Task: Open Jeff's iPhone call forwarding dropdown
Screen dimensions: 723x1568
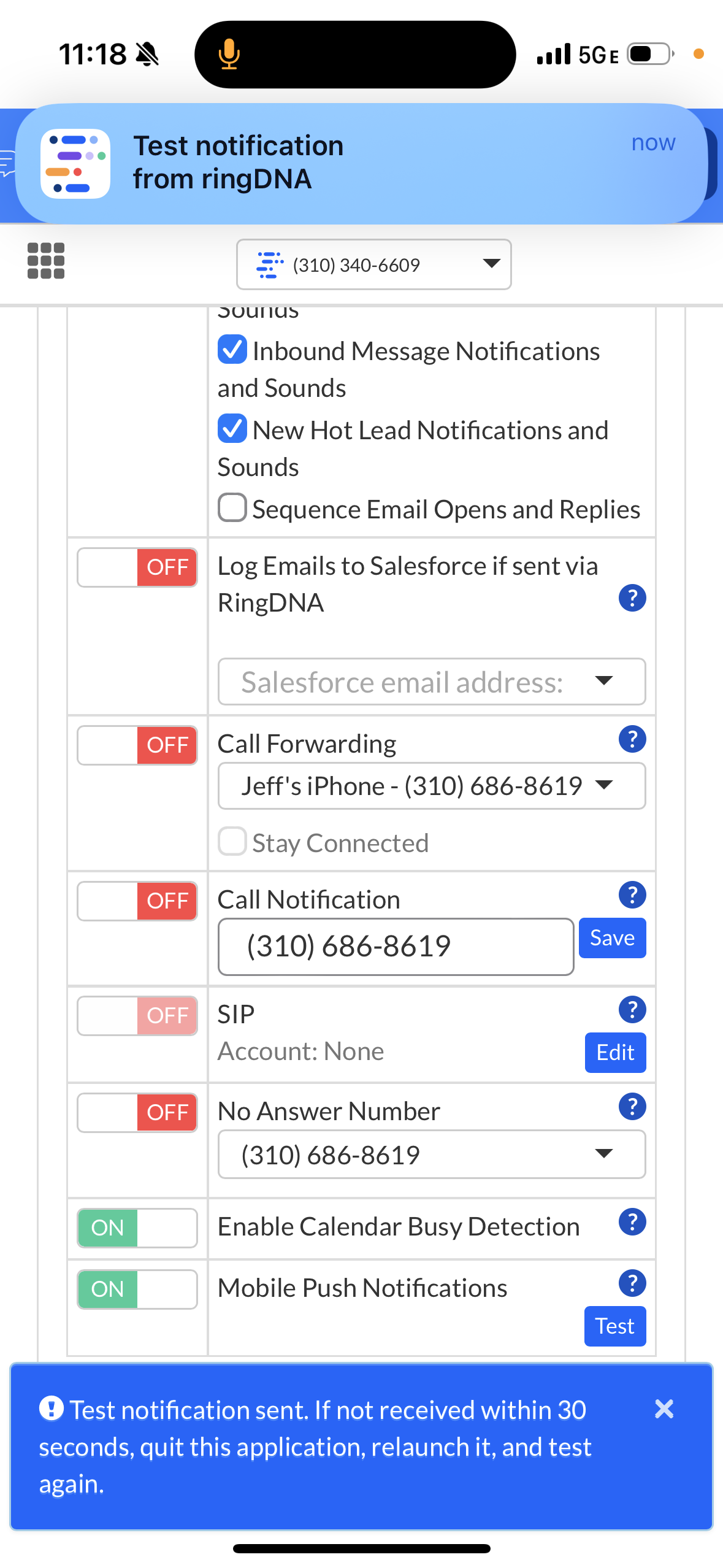Action: pyautogui.click(x=431, y=786)
